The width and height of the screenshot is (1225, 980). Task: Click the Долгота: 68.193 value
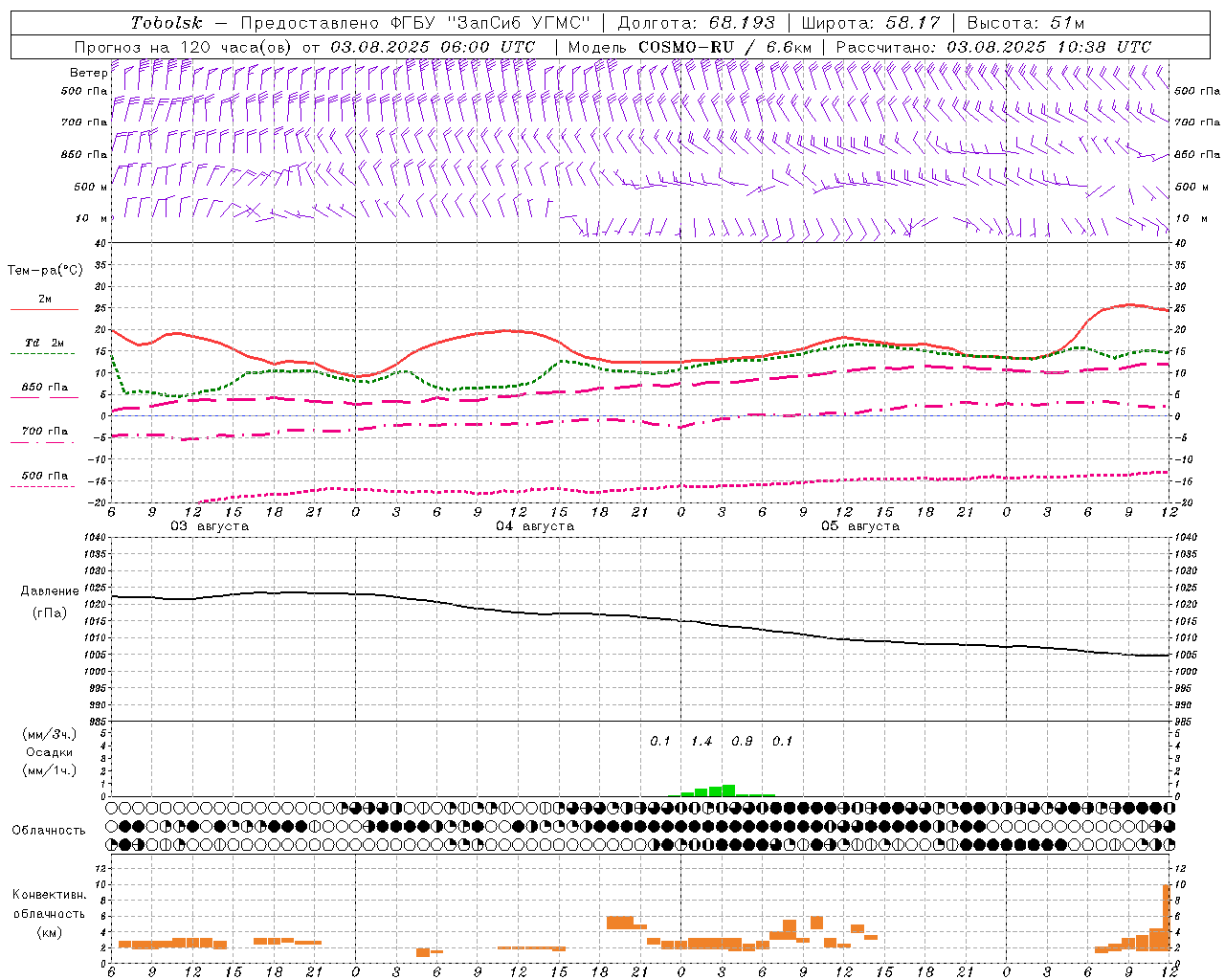pos(697,23)
